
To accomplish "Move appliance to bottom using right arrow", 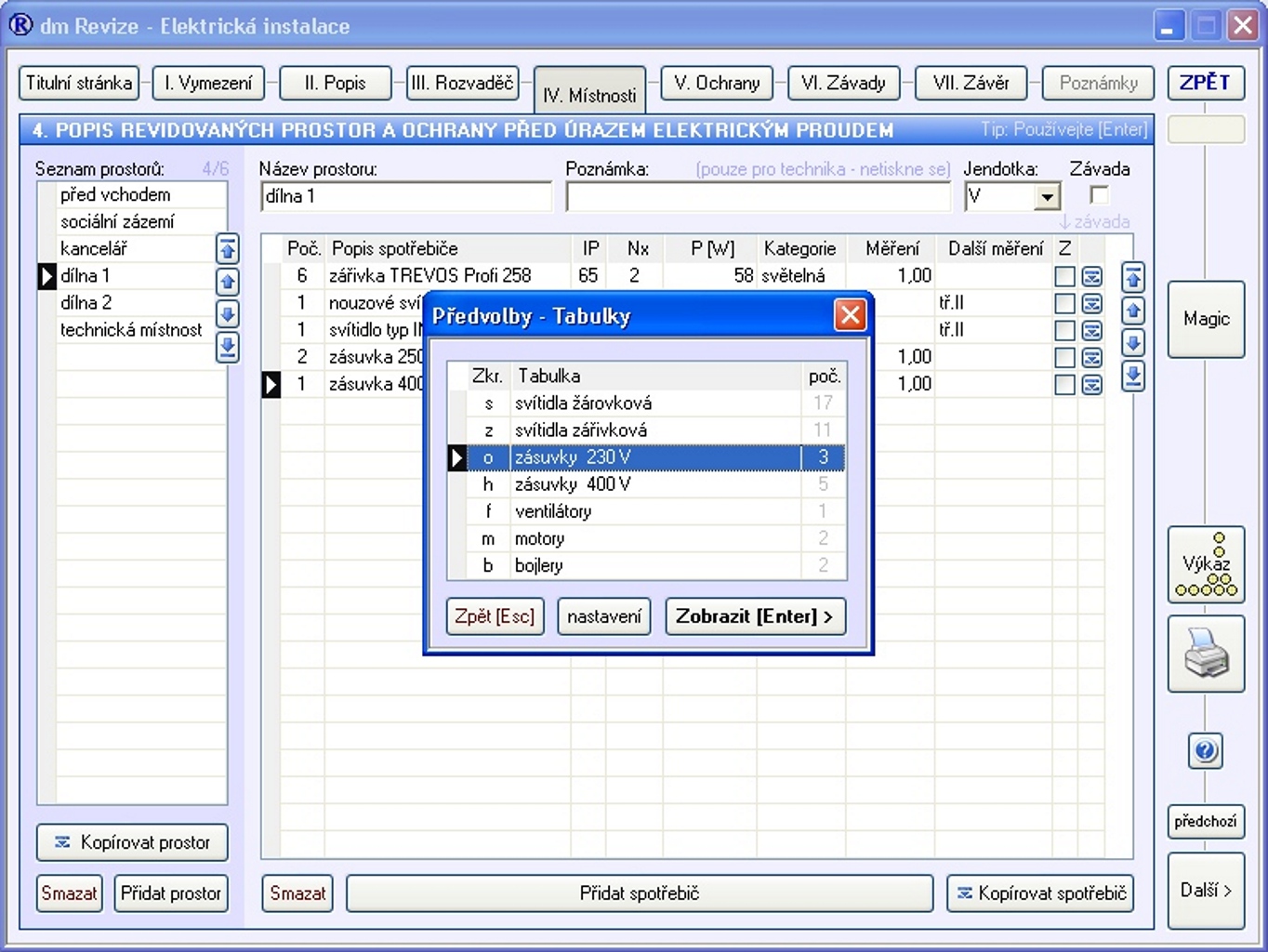I will pyautogui.click(x=1132, y=377).
